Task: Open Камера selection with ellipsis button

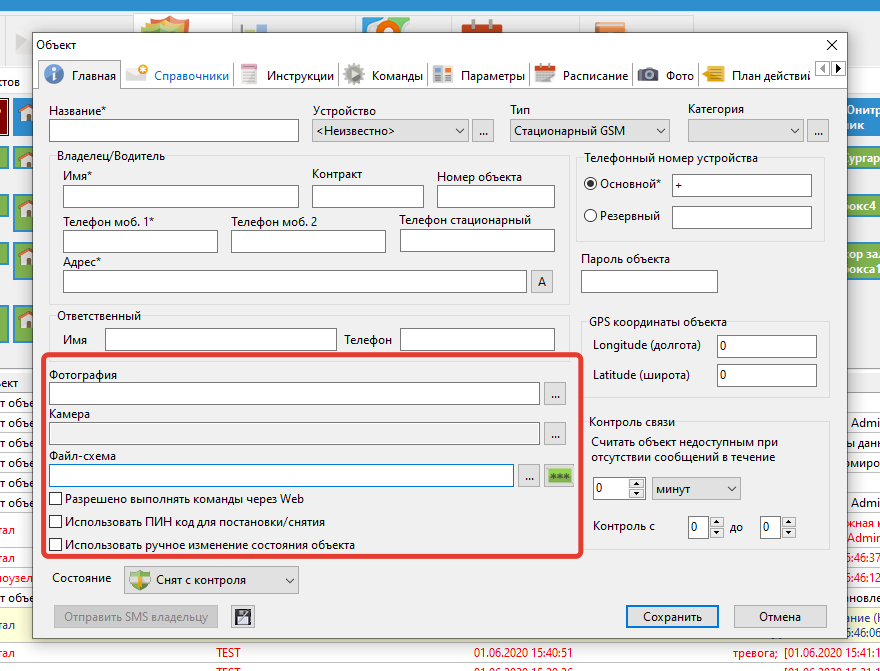Action: pos(554,434)
